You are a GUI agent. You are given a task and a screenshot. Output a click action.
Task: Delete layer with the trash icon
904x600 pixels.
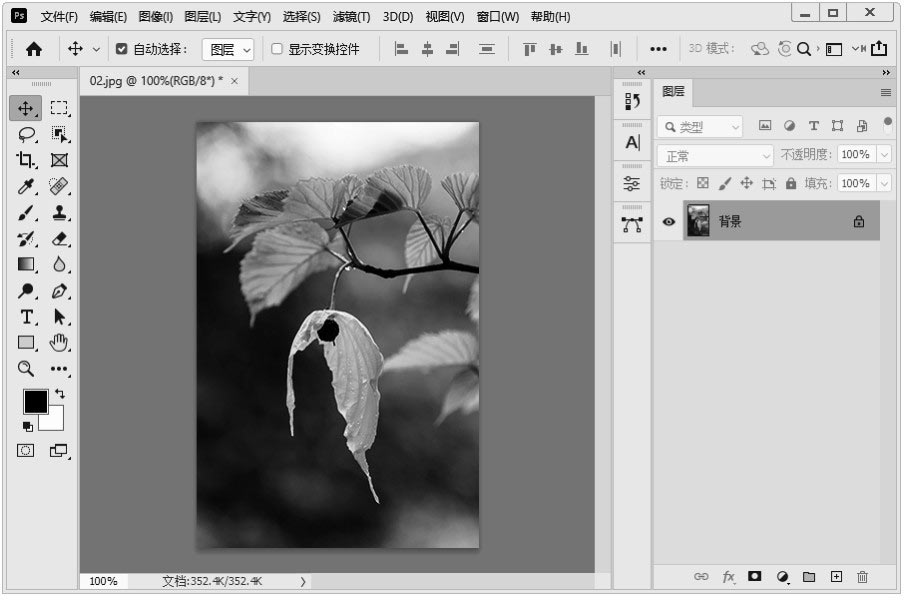point(862,577)
